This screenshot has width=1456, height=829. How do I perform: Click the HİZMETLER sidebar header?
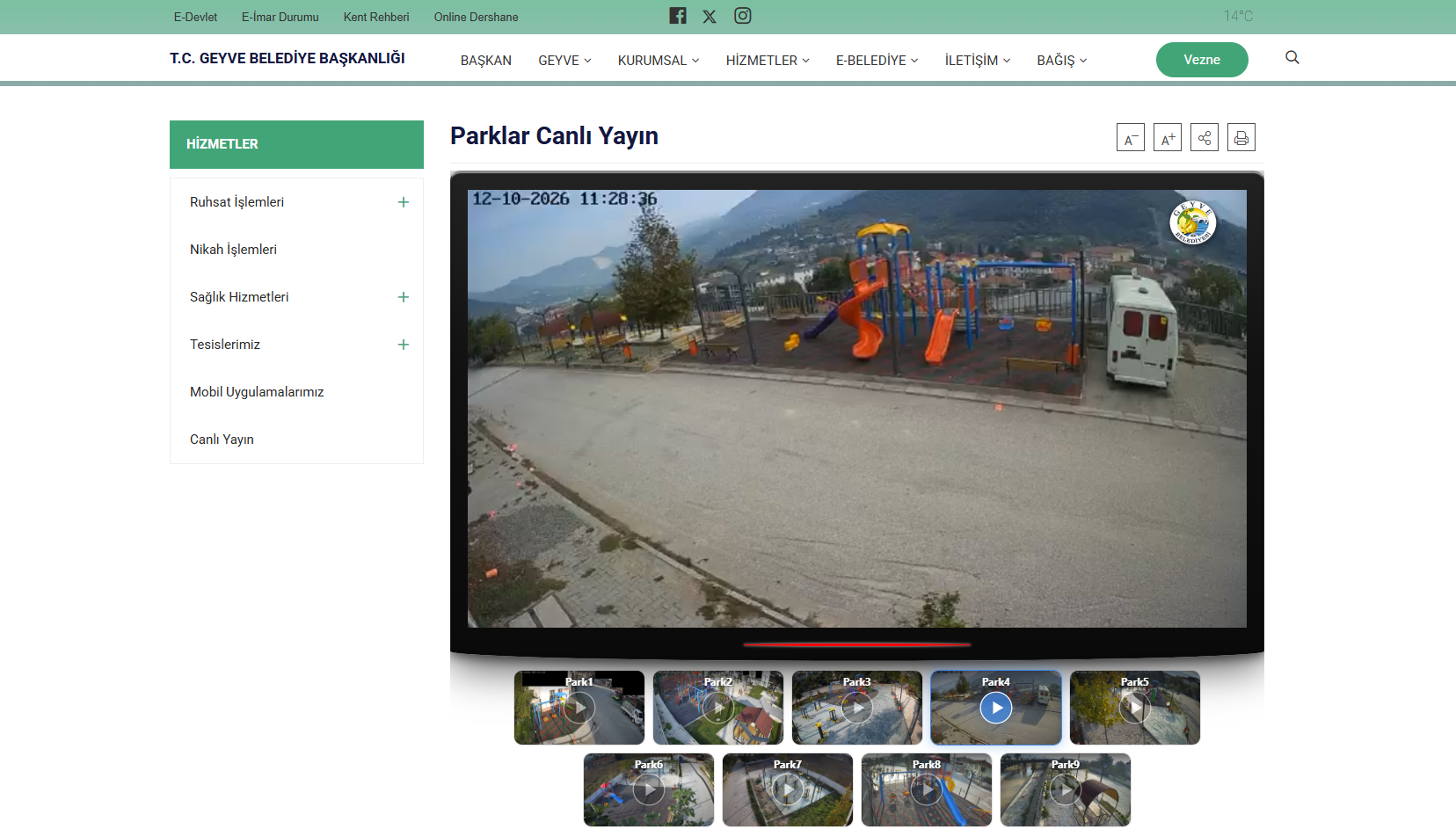coord(296,144)
